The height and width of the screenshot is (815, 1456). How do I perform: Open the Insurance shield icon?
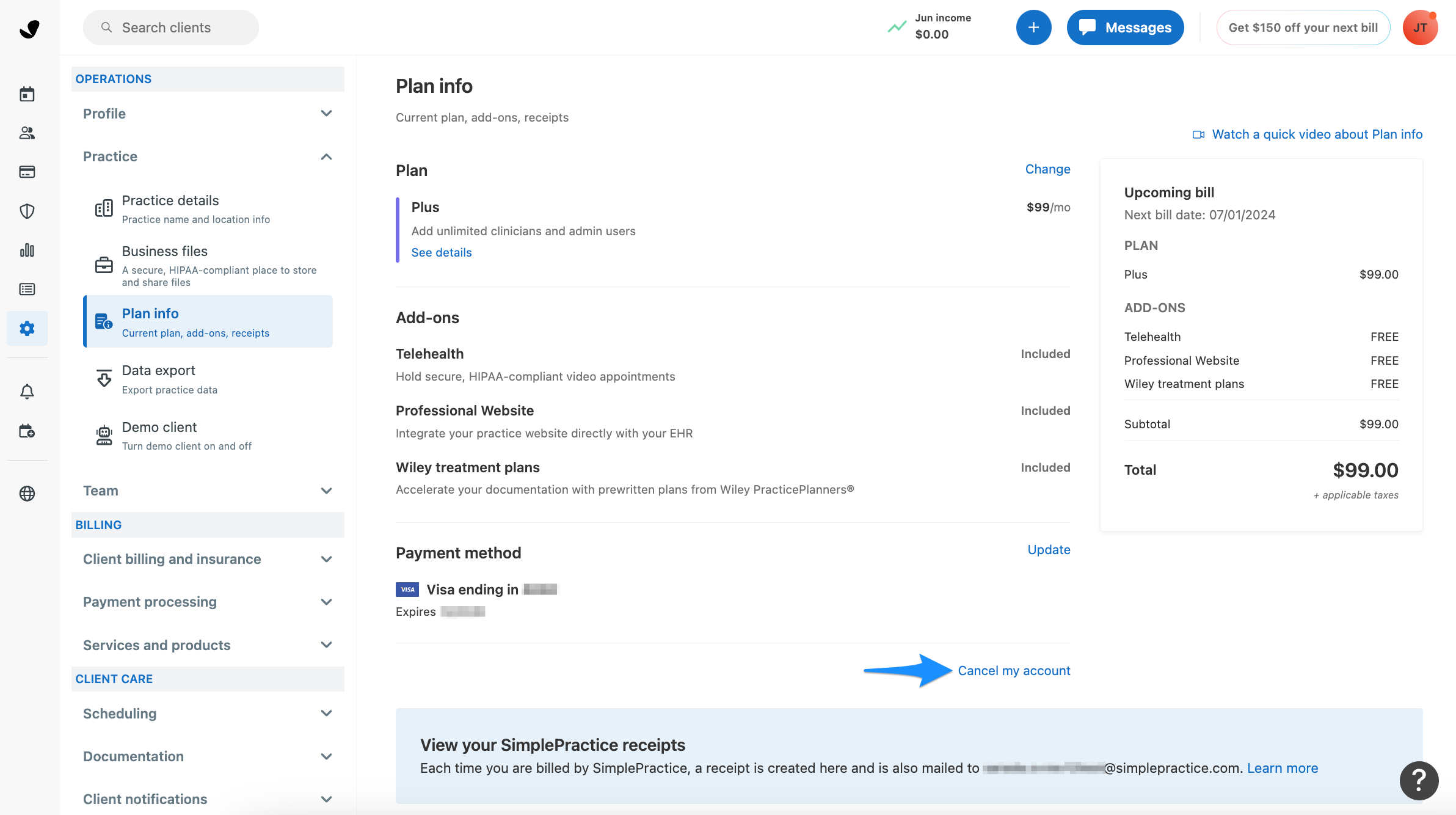(27, 211)
